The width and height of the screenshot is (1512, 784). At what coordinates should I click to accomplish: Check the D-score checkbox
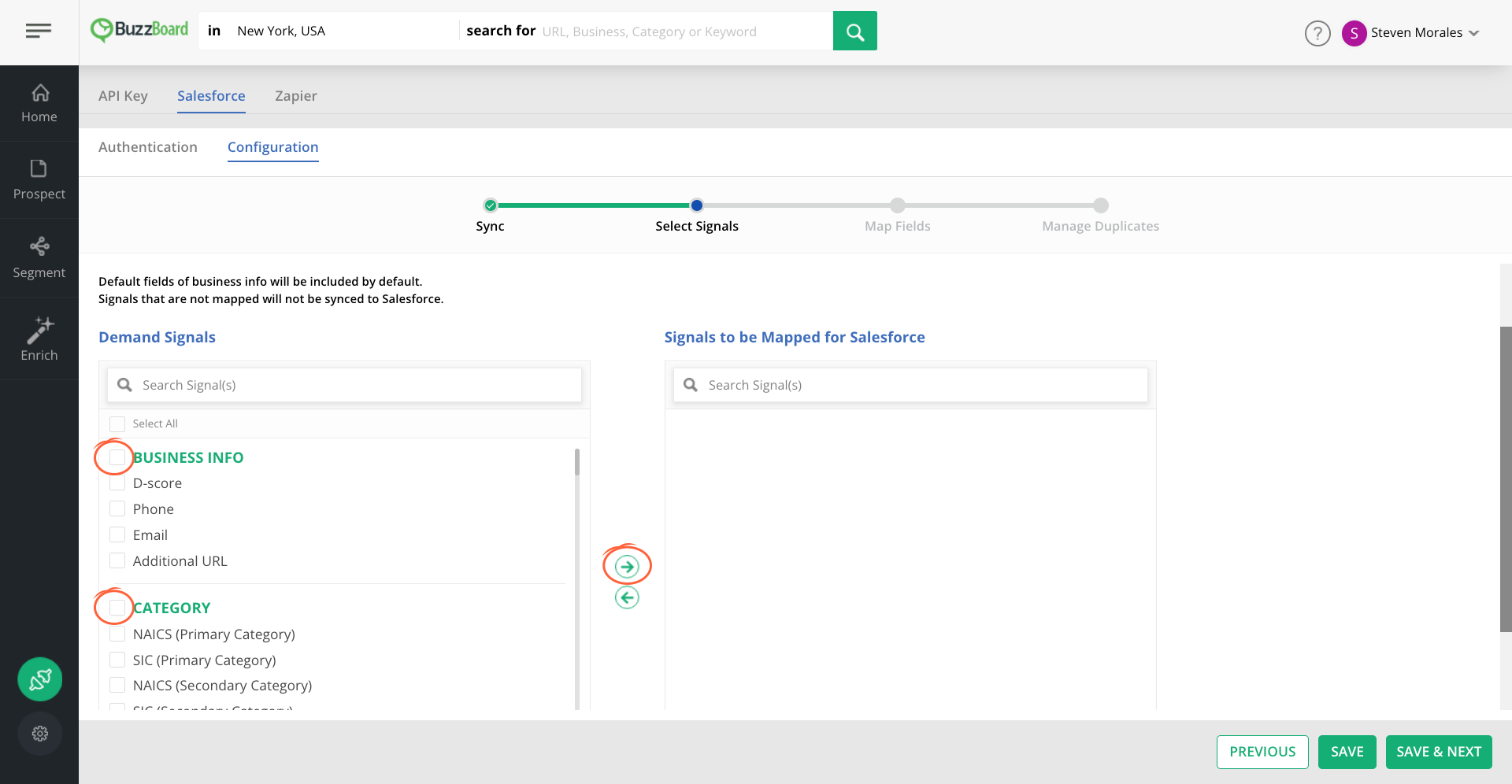click(117, 483)
